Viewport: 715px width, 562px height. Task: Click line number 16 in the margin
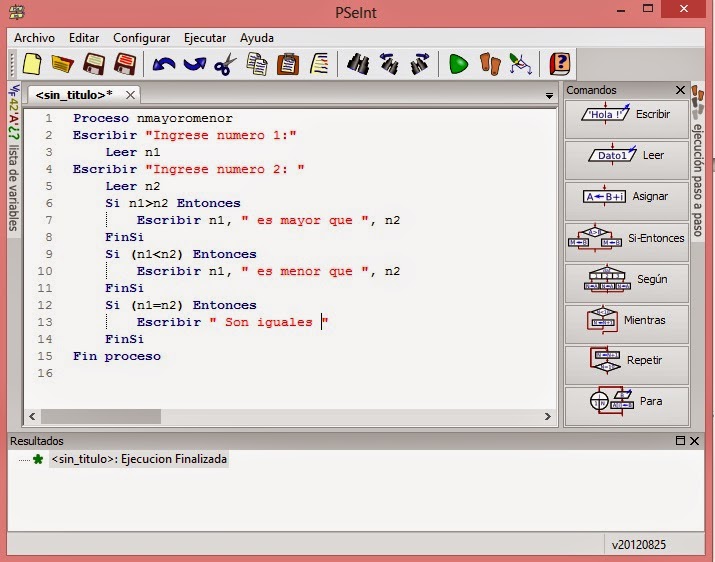coord(45,373)
